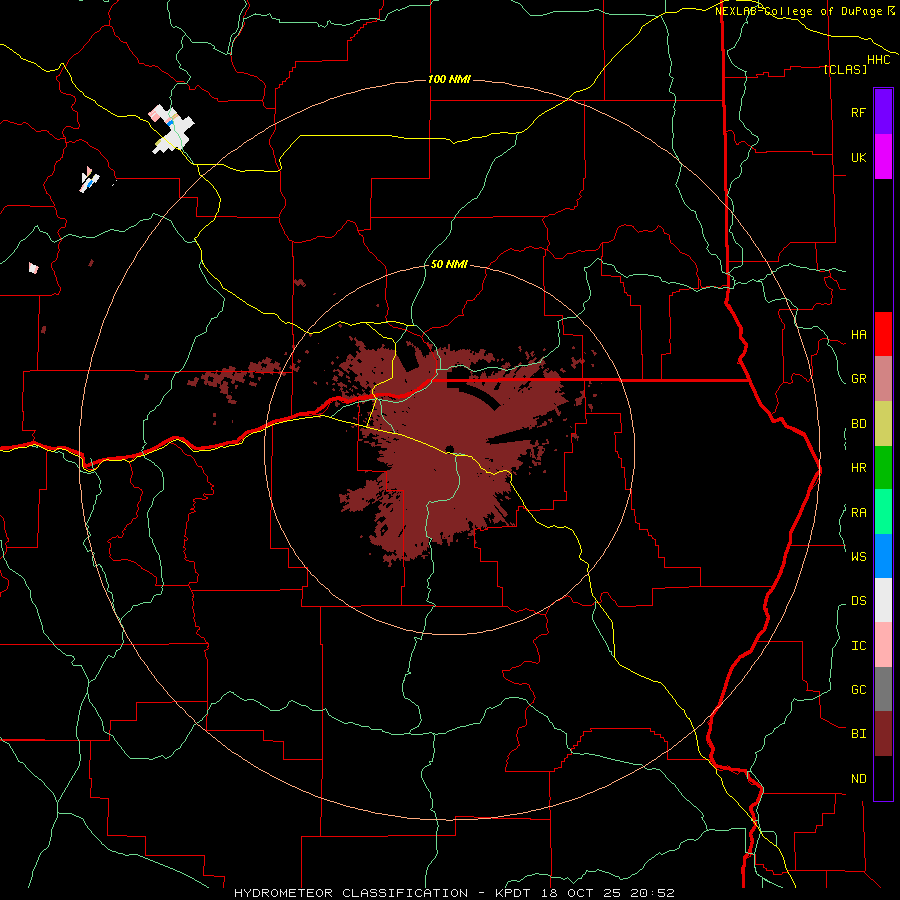Click the GR legend label

858,379
